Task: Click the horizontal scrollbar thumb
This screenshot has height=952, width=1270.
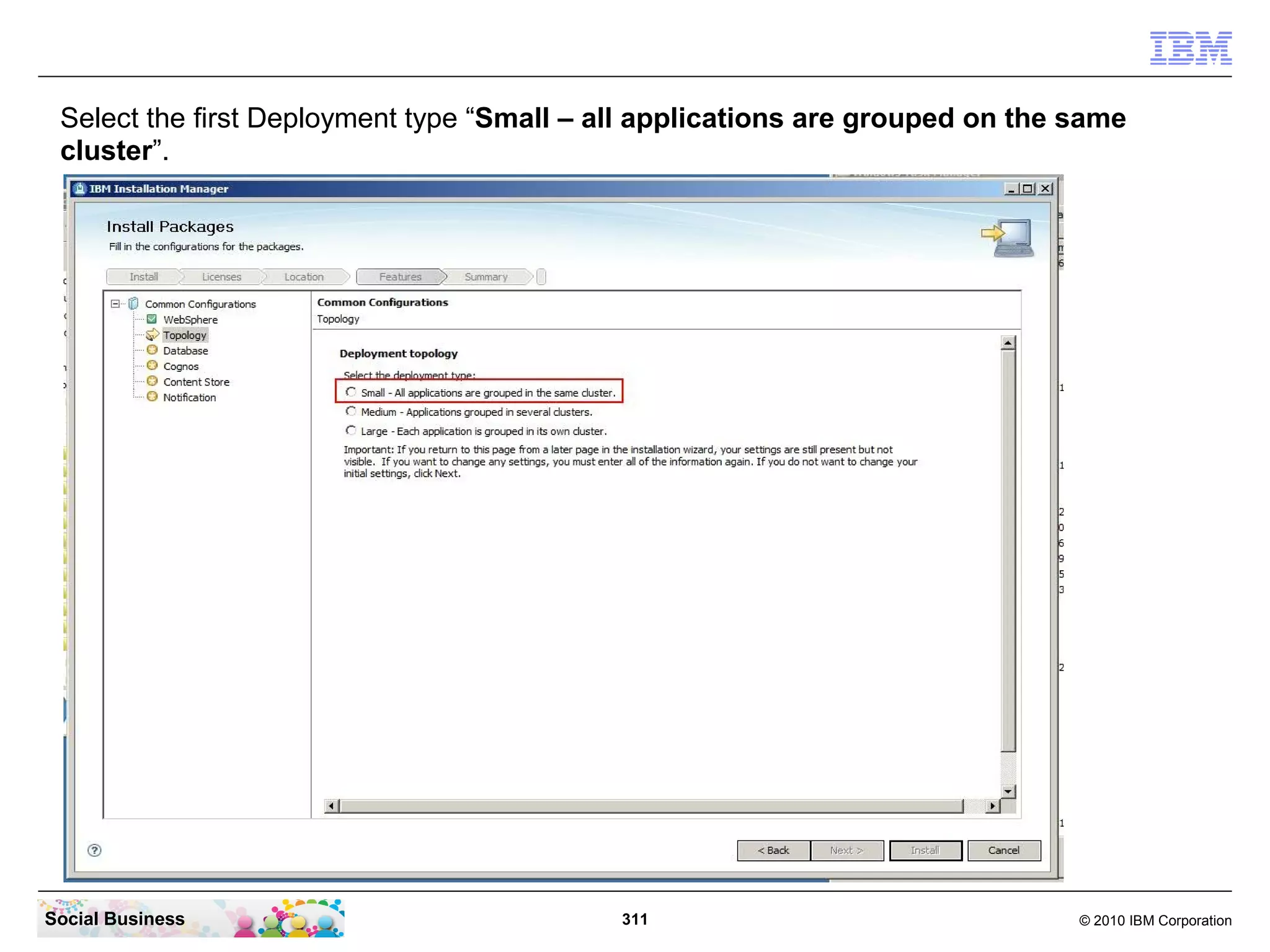Action: point(652,806)
